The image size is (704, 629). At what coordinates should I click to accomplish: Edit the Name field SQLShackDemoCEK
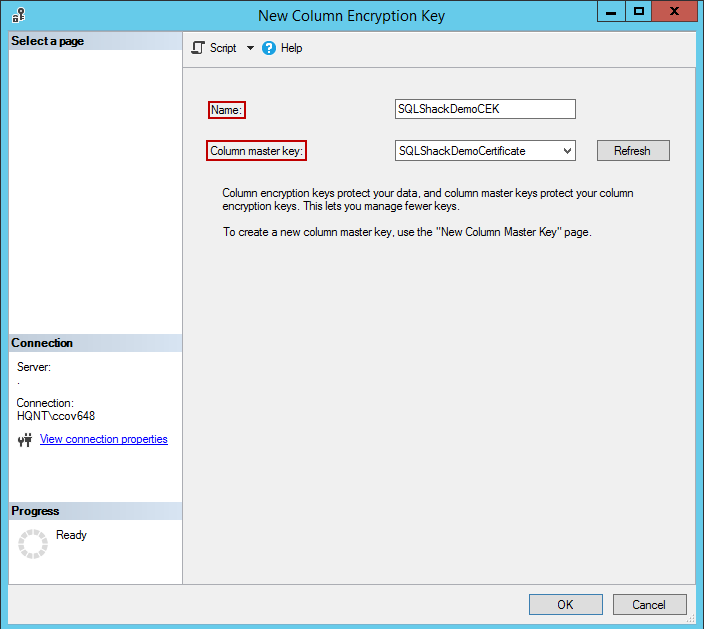pos(485,109)
